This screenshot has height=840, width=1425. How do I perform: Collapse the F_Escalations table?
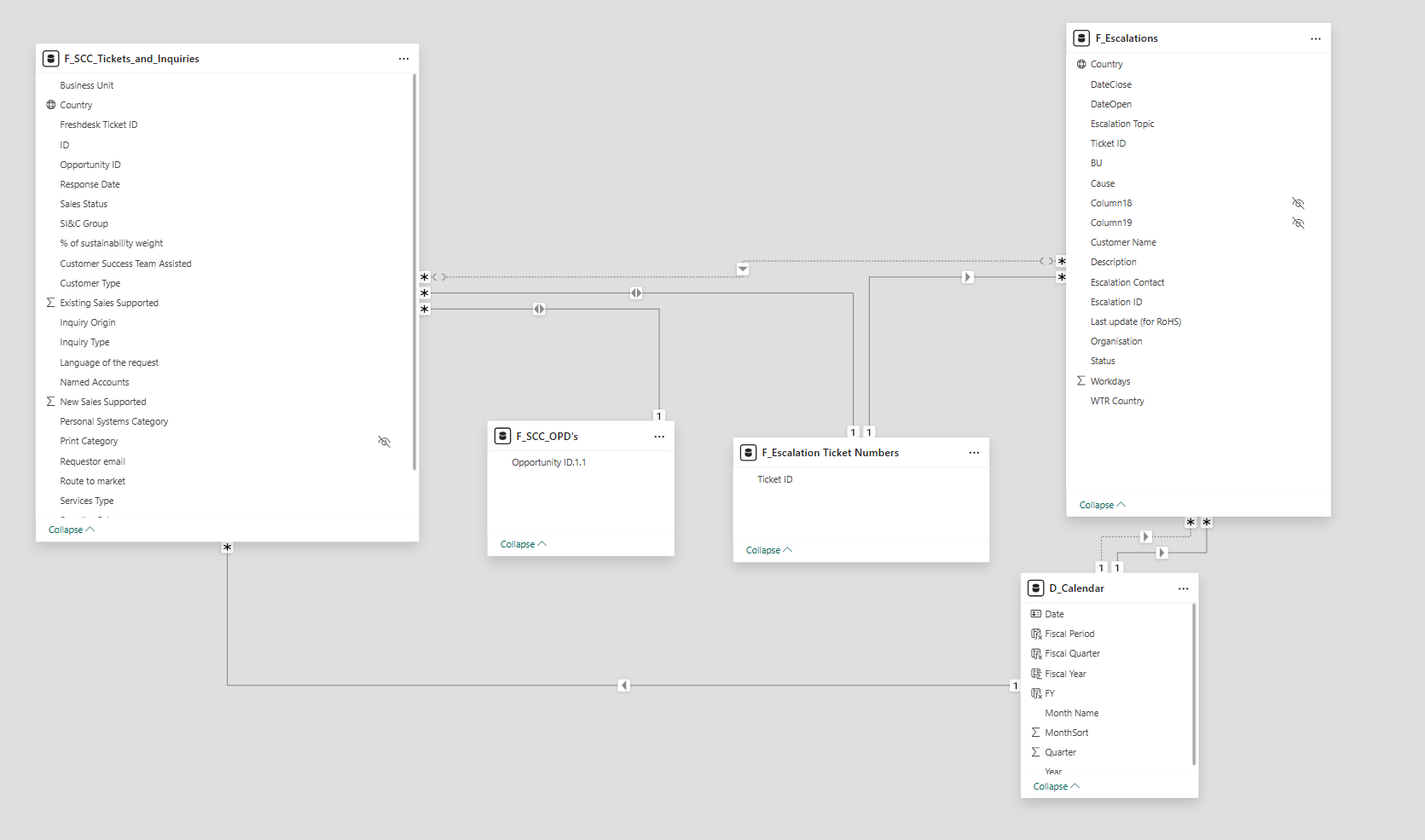click(1103, 505)
